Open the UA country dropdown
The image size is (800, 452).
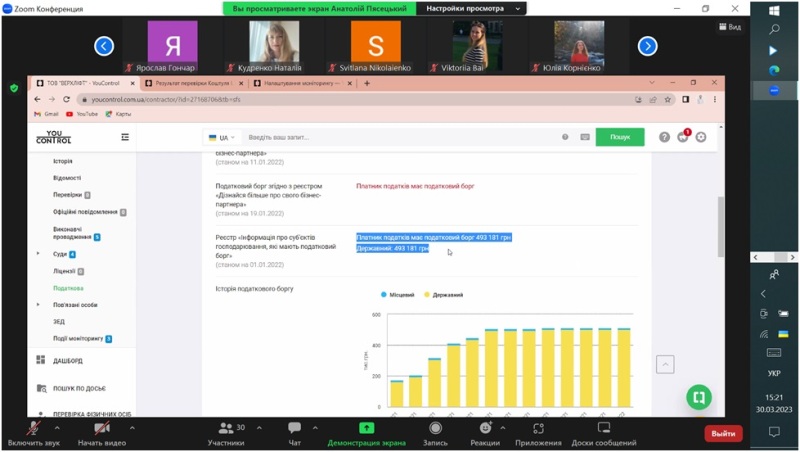pyautogui.click(x=222, y=138)
